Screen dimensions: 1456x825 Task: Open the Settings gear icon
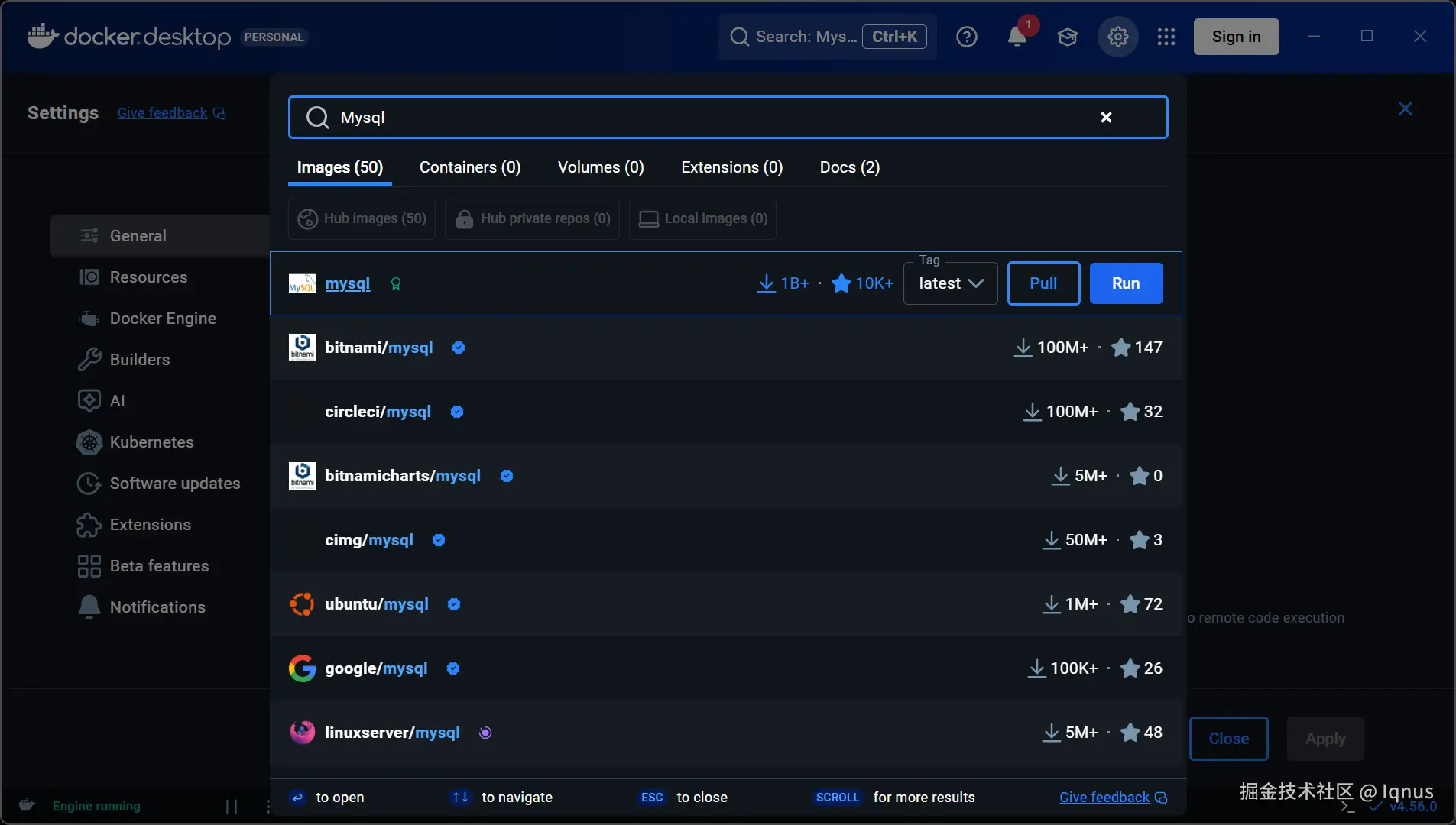point(1118,37)
